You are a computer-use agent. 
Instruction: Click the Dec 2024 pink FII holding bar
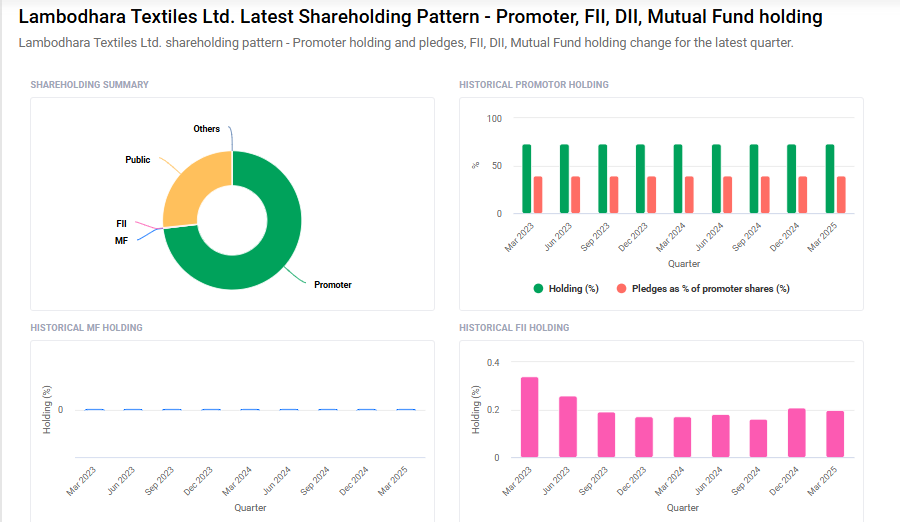point(797,433)
